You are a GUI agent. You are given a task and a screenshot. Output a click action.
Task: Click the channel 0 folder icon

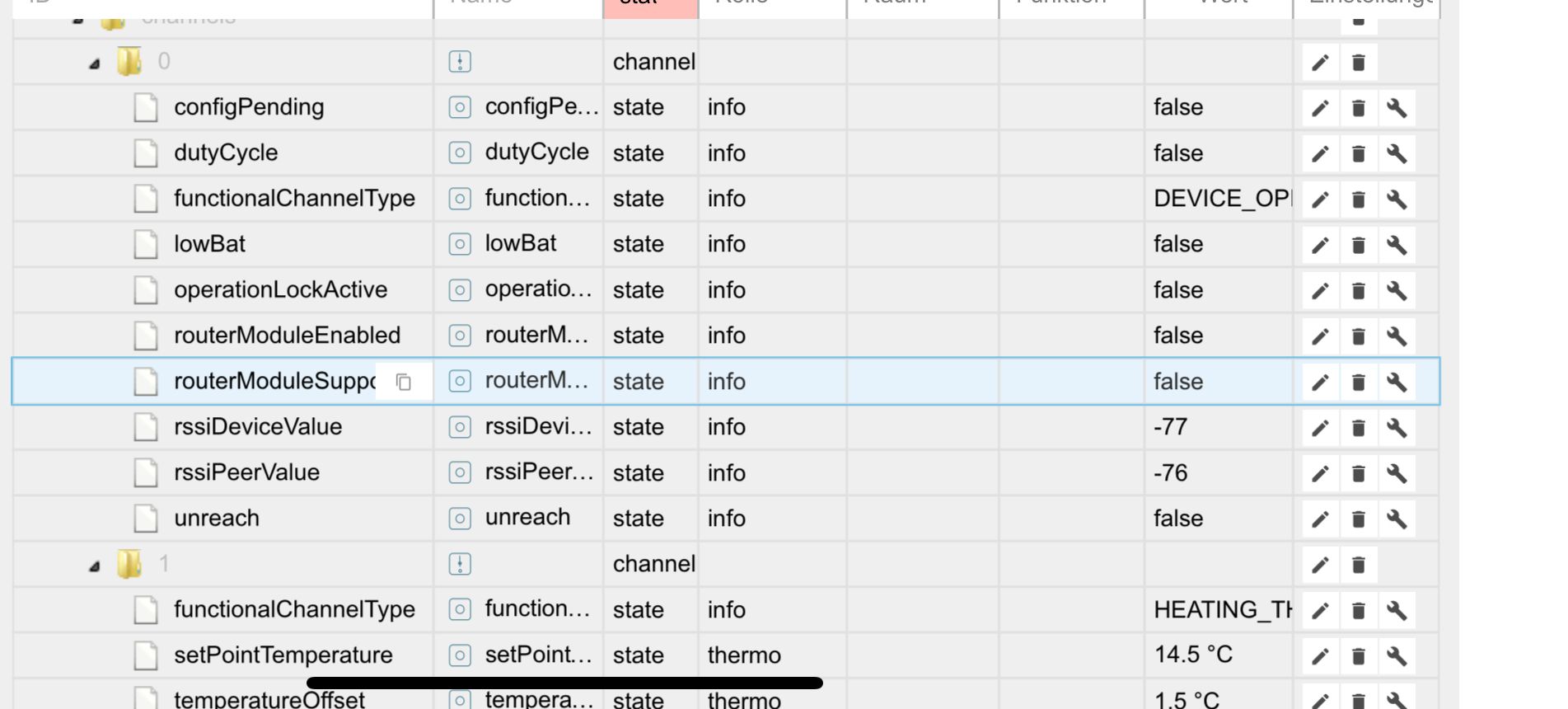[x=129, y=61]
